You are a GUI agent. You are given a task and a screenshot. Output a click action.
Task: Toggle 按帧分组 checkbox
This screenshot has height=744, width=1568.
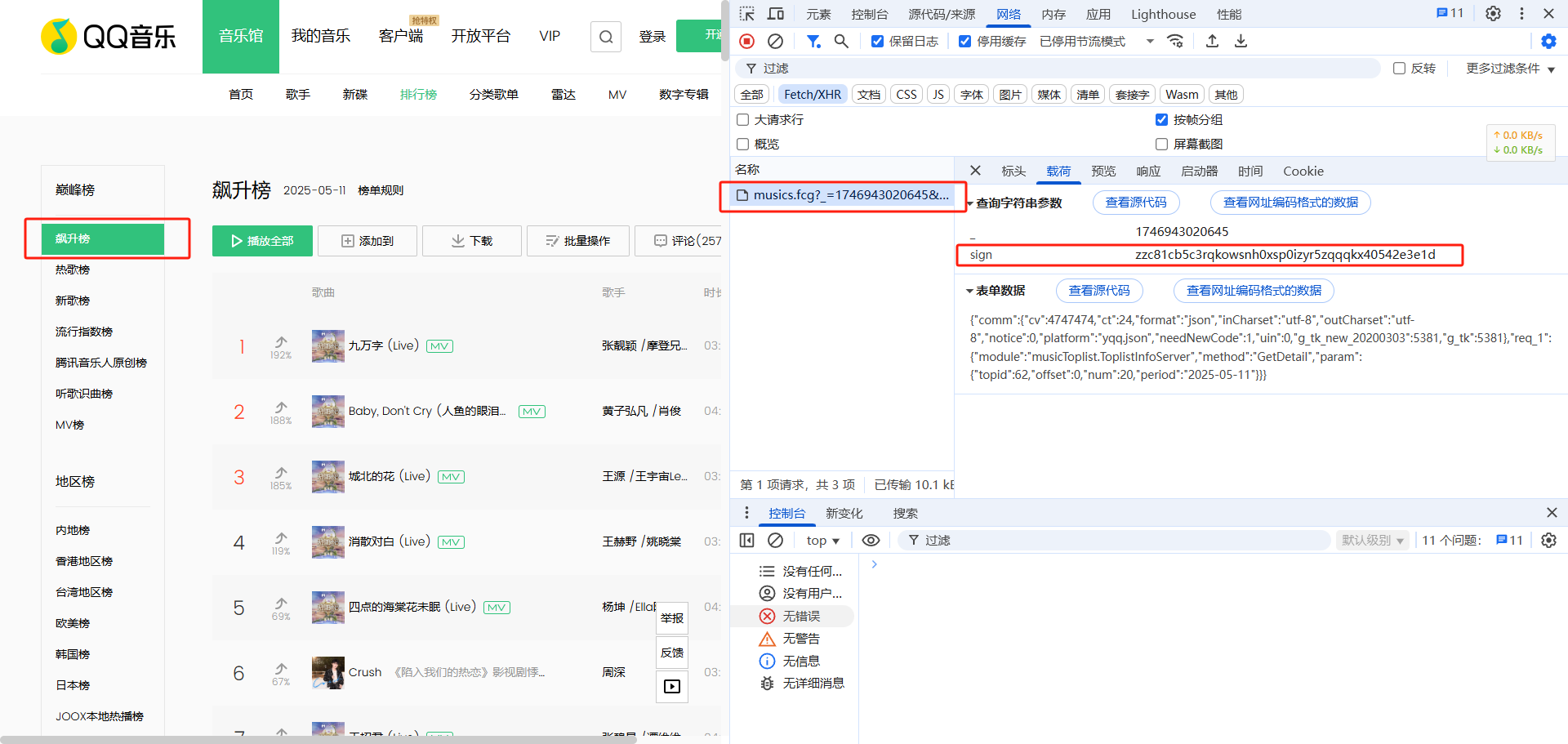[1161, 119]
